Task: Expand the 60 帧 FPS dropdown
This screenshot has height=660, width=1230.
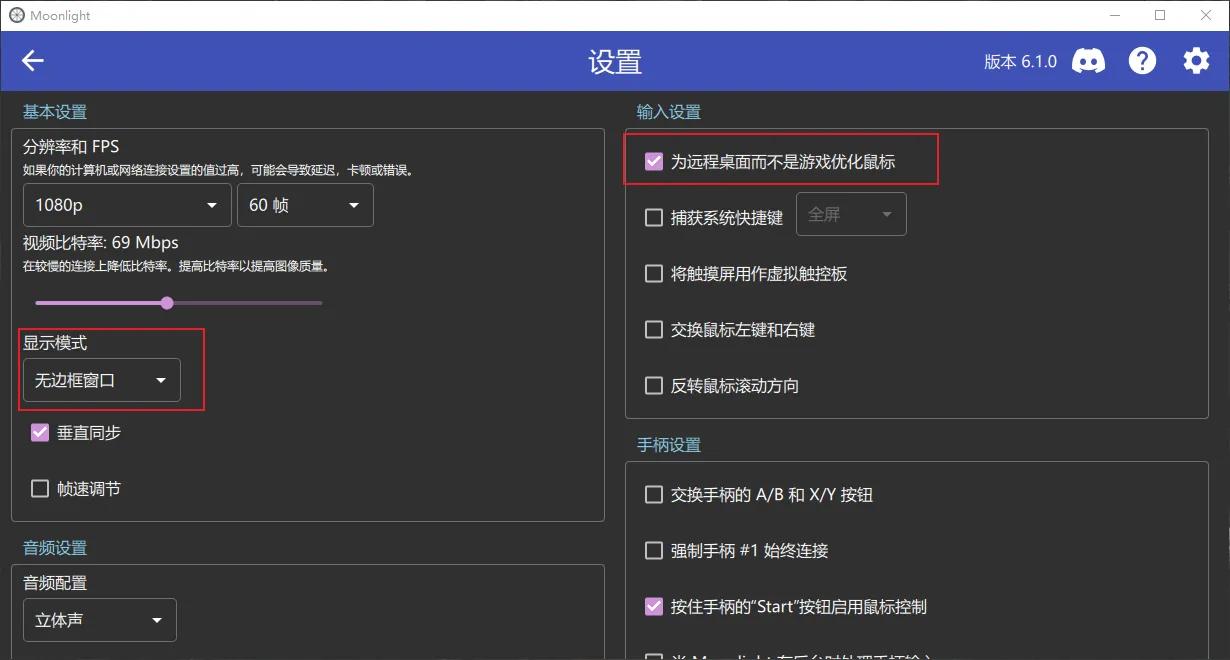Action: pyautogui.click(x=305, y=205)
